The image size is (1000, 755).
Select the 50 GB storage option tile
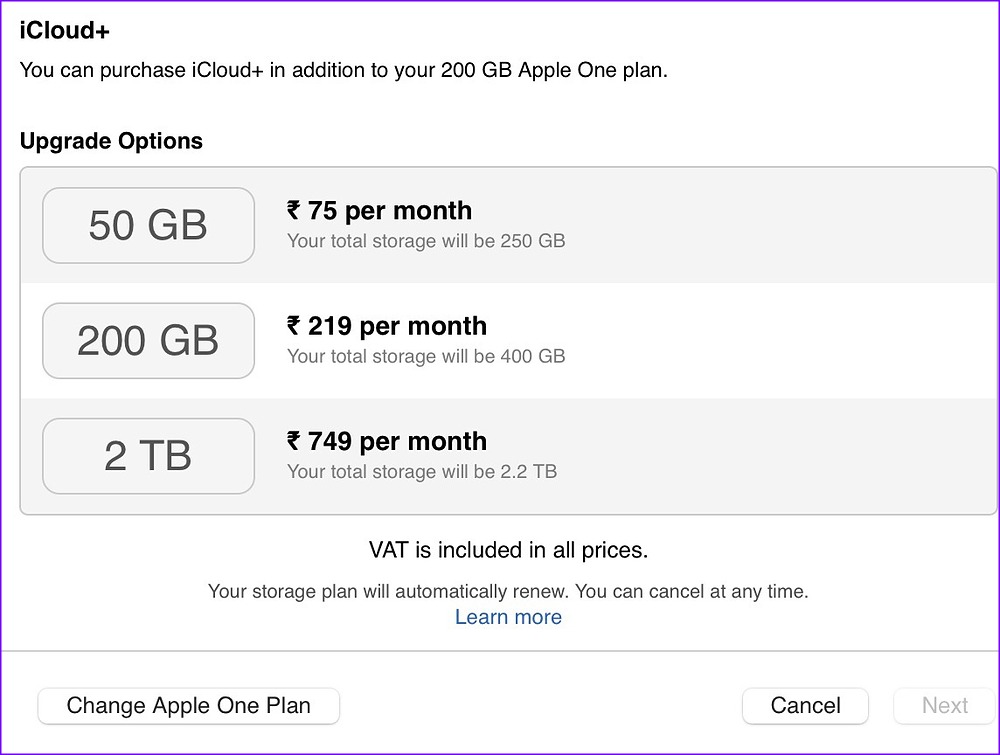coord(148,225)
